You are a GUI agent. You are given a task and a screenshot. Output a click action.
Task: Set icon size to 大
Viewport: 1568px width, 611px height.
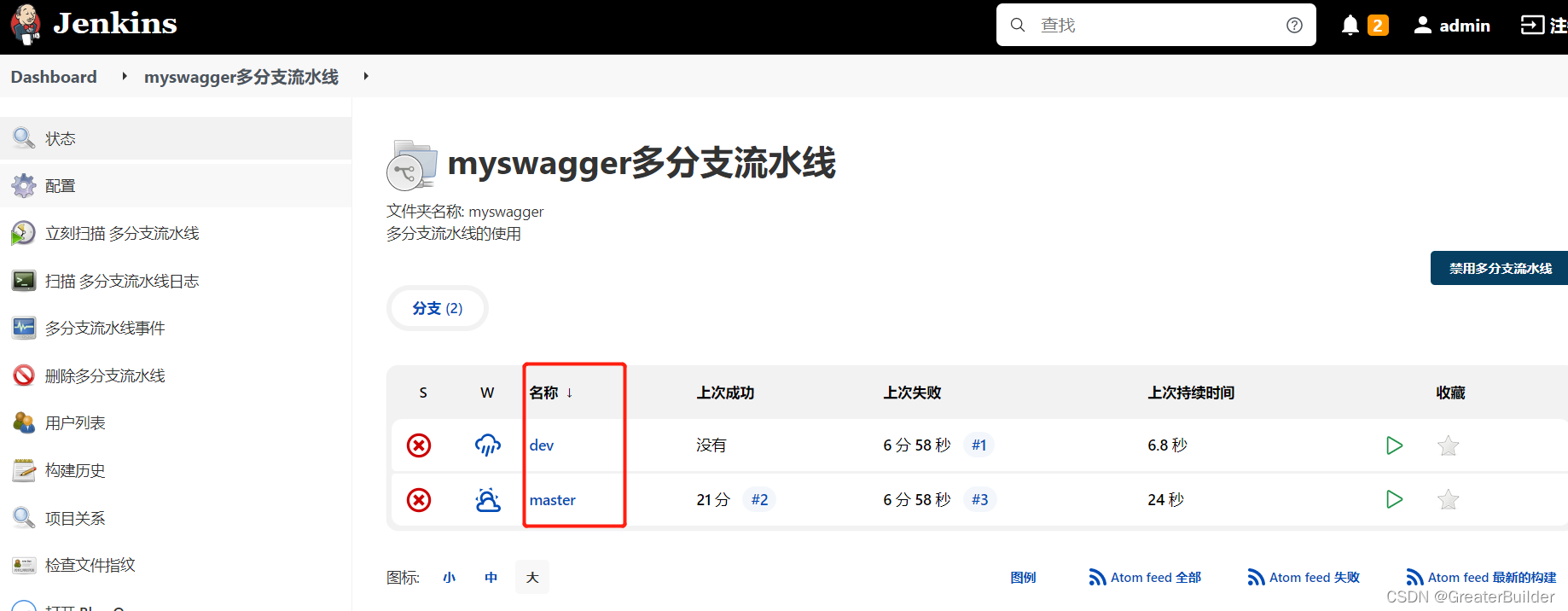(x=532, y=578)
